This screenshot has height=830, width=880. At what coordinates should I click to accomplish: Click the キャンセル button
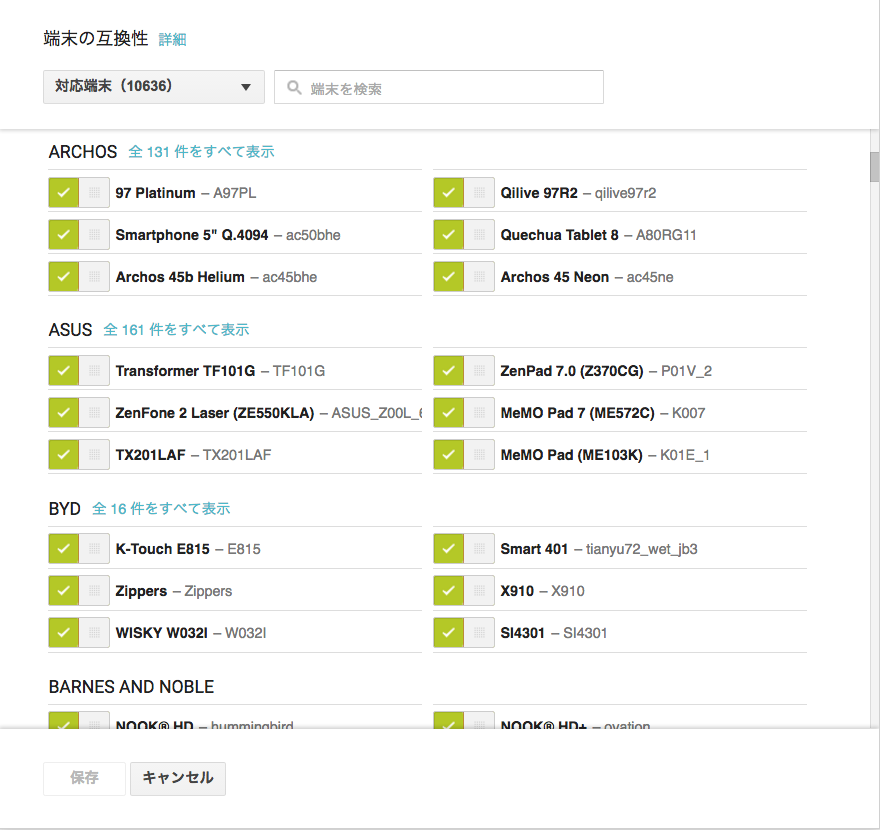click(178, 778)
